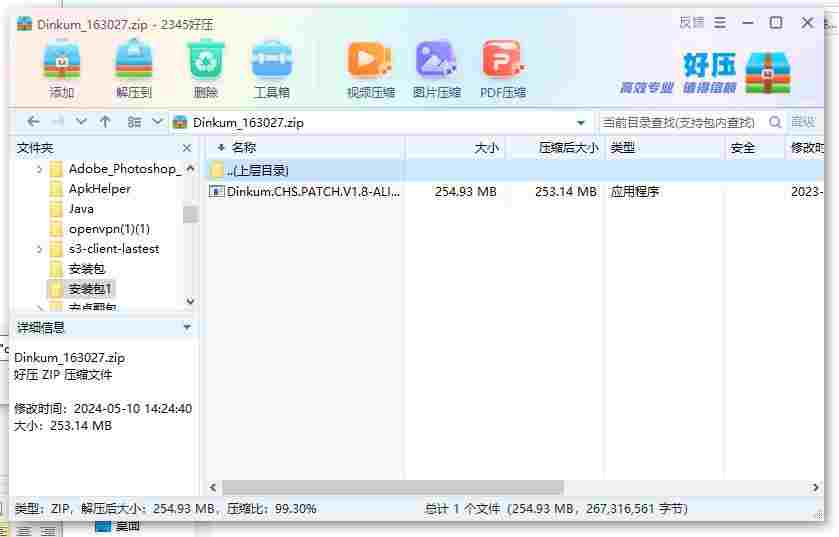Select the openvpn(1)(1) folder

pyautogui.click(x=109, y=229)
